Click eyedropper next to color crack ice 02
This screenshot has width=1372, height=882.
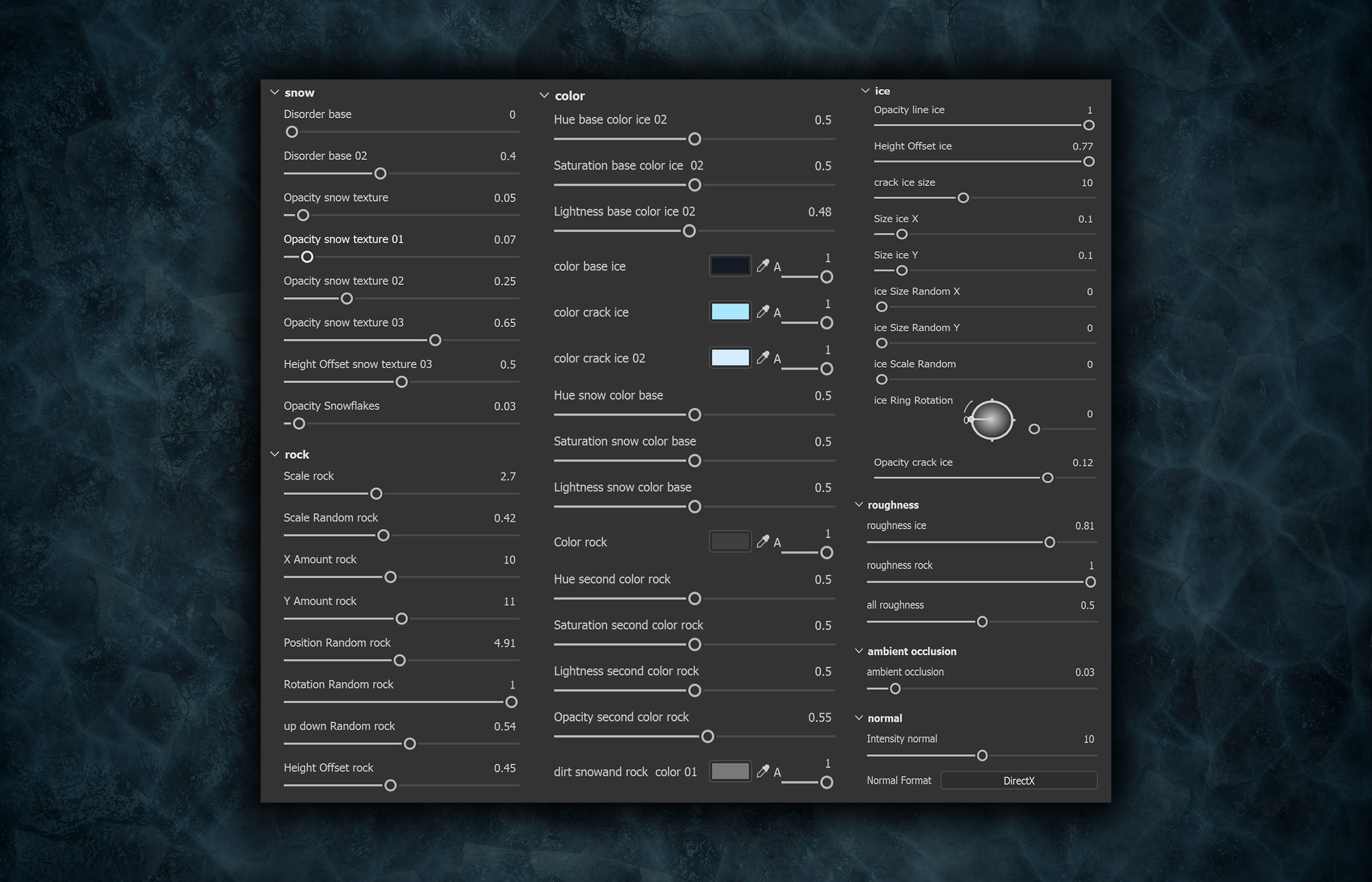(762, 357)
